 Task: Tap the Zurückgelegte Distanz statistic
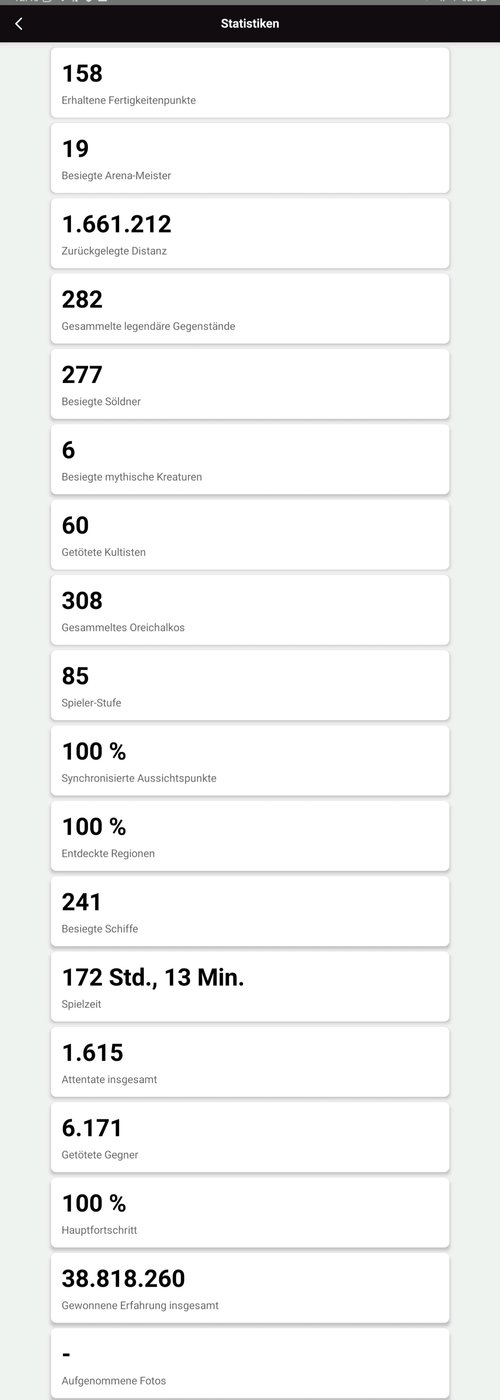[250, 233]
